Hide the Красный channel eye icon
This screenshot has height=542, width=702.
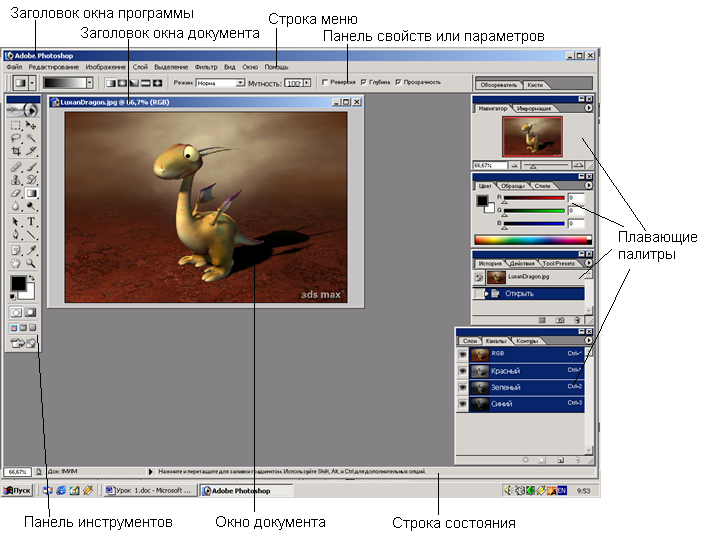coord(462,371)
